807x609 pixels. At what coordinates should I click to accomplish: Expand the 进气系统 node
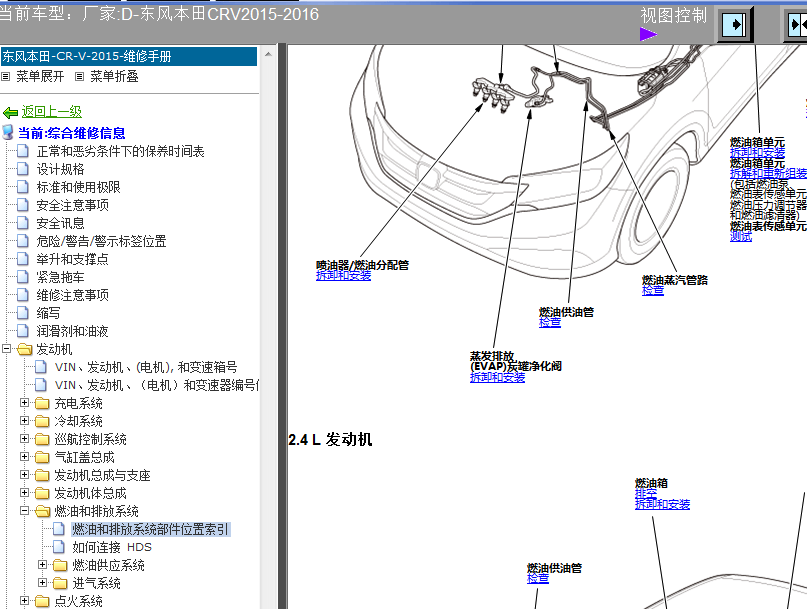pyautogui.click(x=43, y=583)
